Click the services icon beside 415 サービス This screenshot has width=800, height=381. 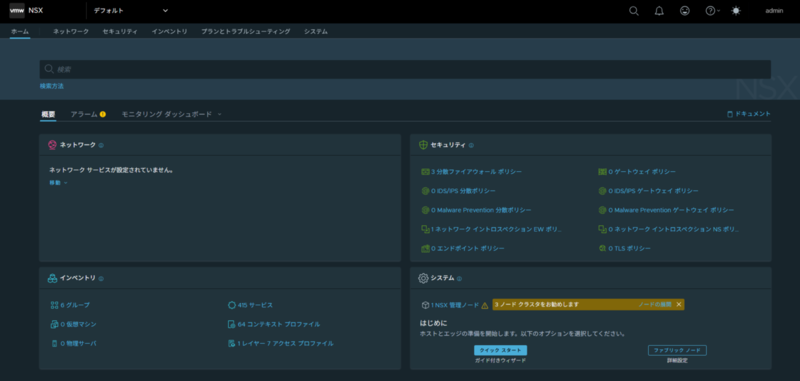232,305
